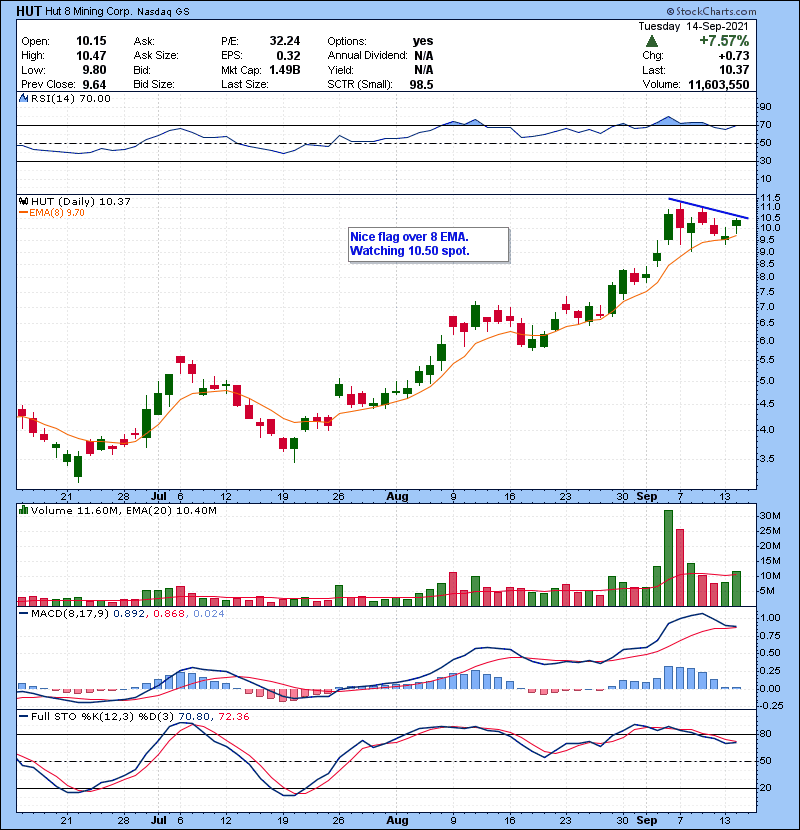Click the Annual Dividend label
The width and height of the screenshot is (800, 830).
click(367, 56)
